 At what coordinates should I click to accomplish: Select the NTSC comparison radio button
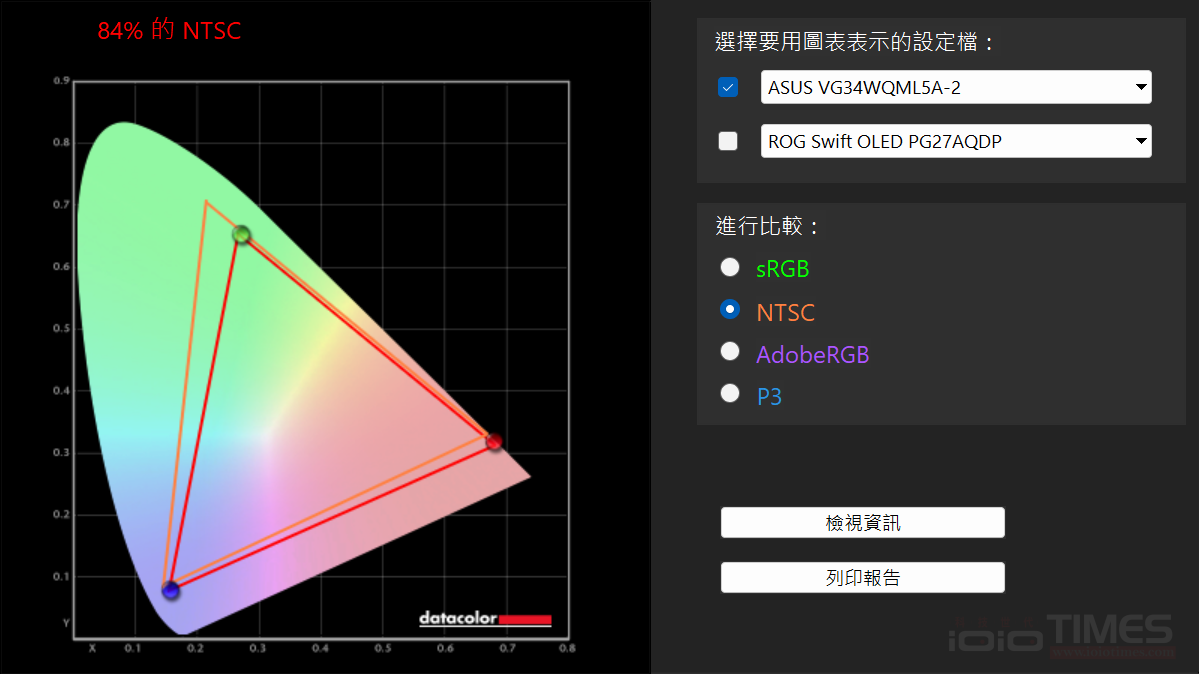coord(730,309)
